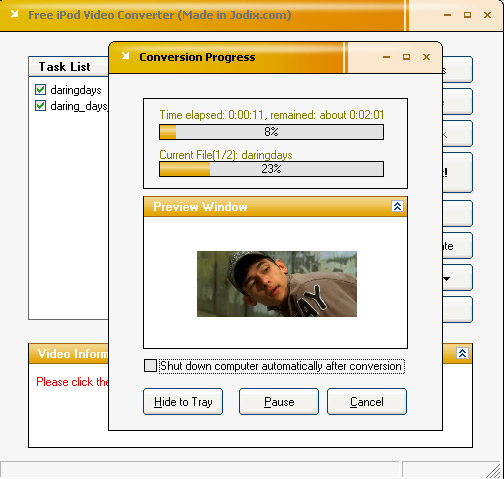
Task: Collapse the Video Information panel
Action: point(462,353)
